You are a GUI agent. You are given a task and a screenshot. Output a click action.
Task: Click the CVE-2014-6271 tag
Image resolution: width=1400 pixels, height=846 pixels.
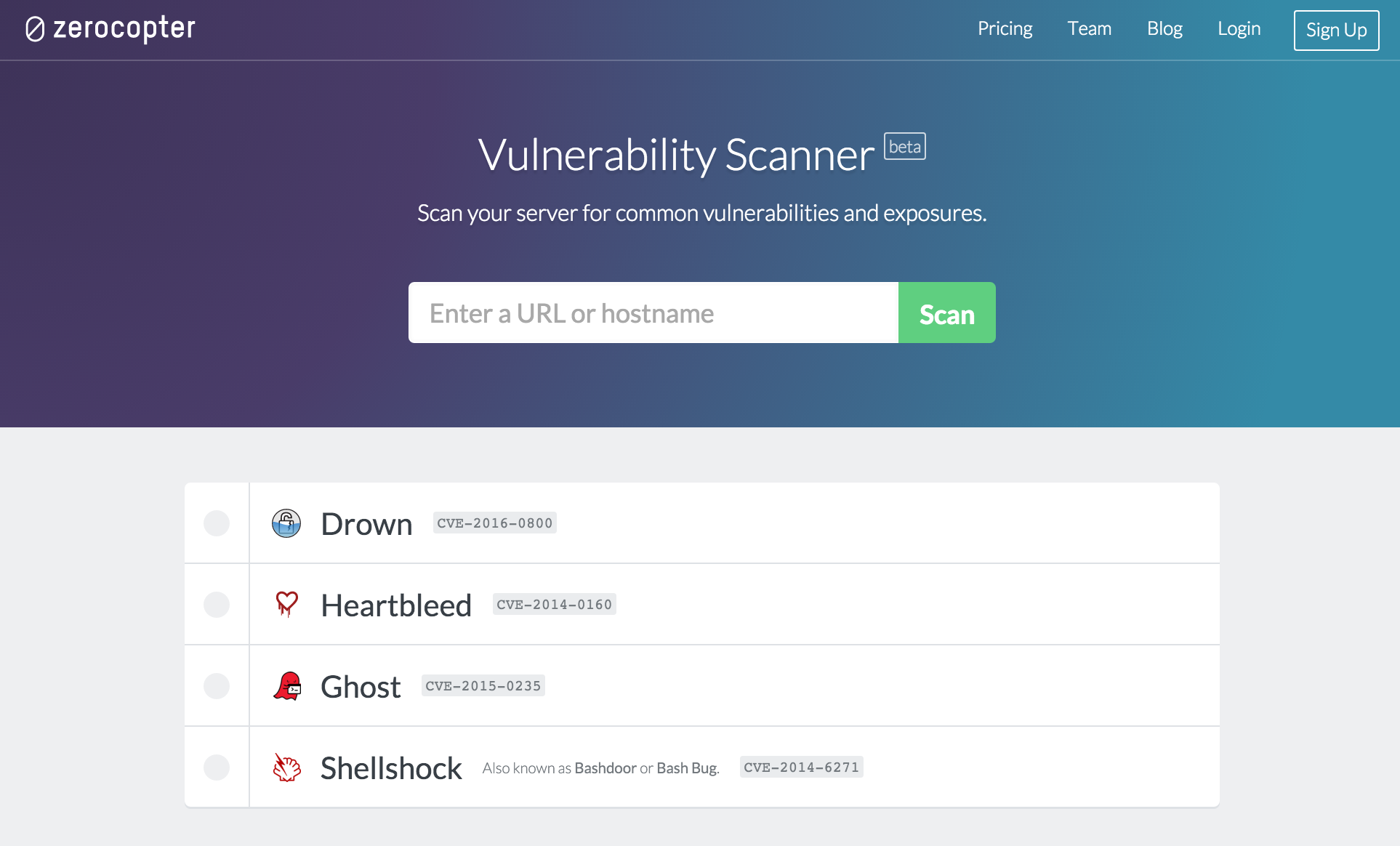click(x=801, y=768)
